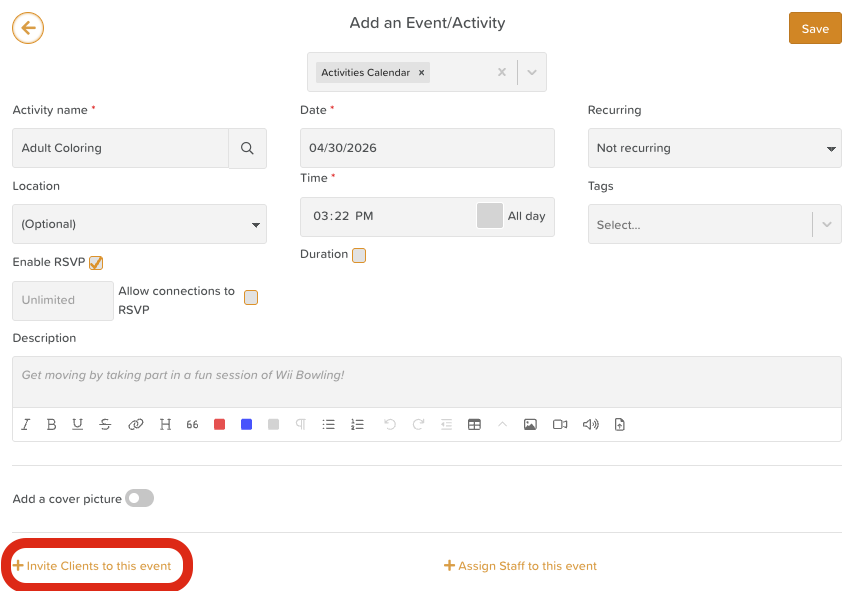Click the Save button
852x591 pixels.
click(x=815, y=28)
